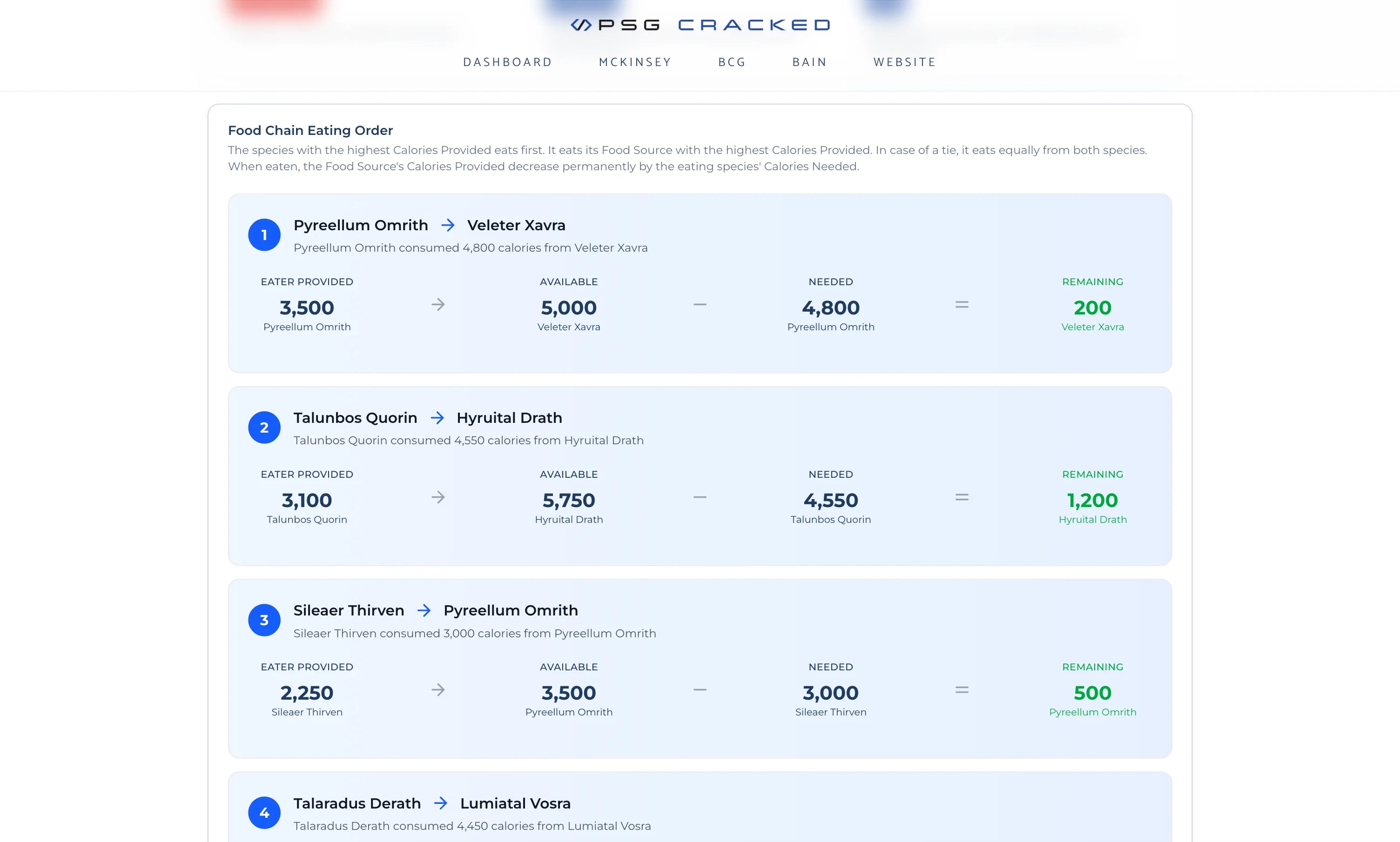Open the BCG navigation link

[x=732, y=62]
